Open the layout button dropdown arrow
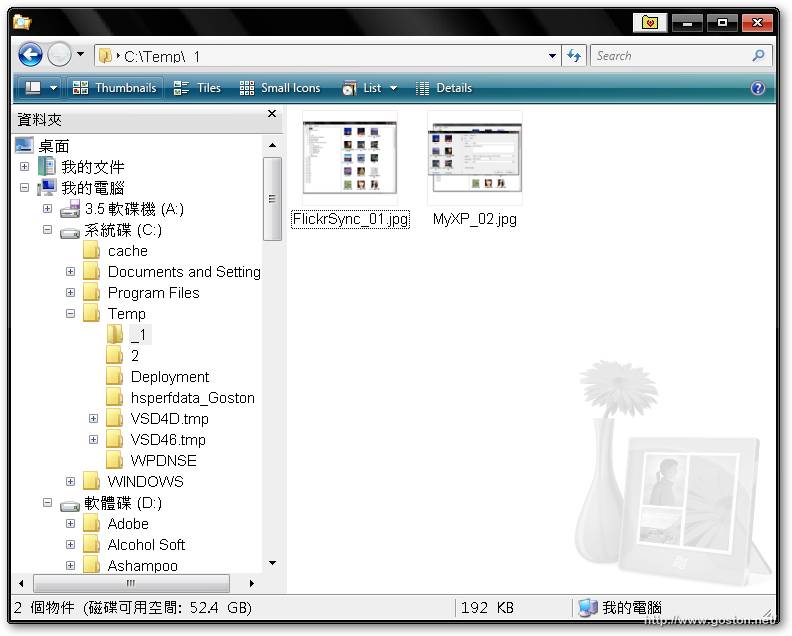Screen dimensions: 792x636 (54, 88)
